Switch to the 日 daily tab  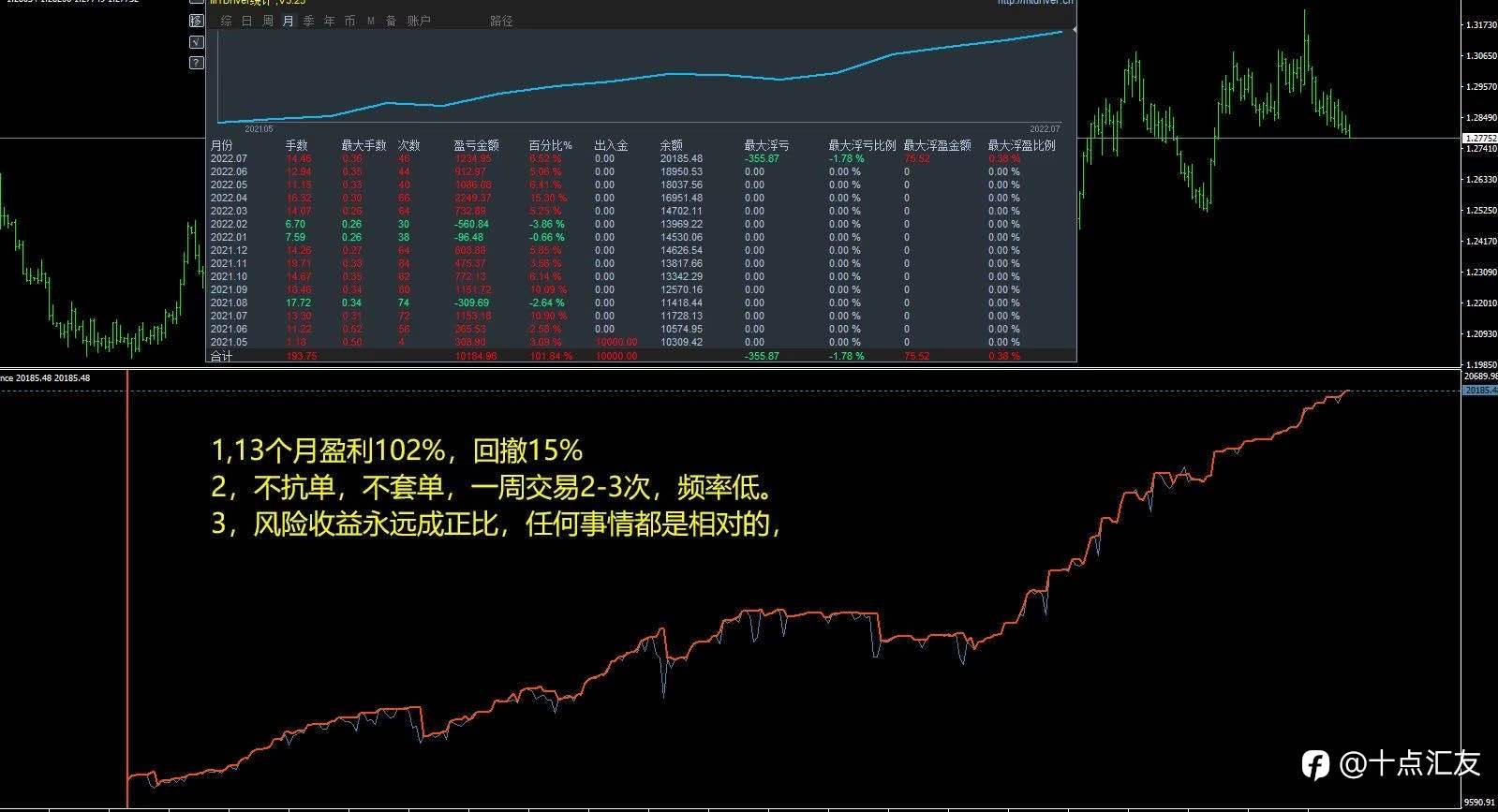pos(246,21)
